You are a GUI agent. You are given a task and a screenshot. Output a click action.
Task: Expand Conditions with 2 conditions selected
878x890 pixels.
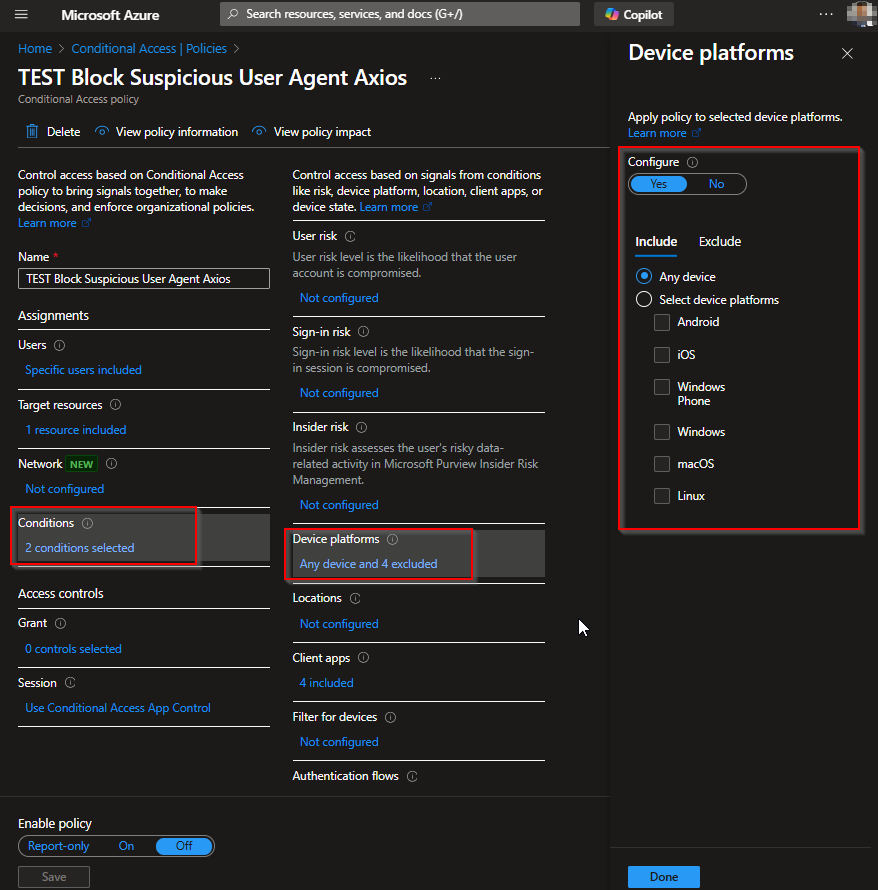(x=80, y=548)
